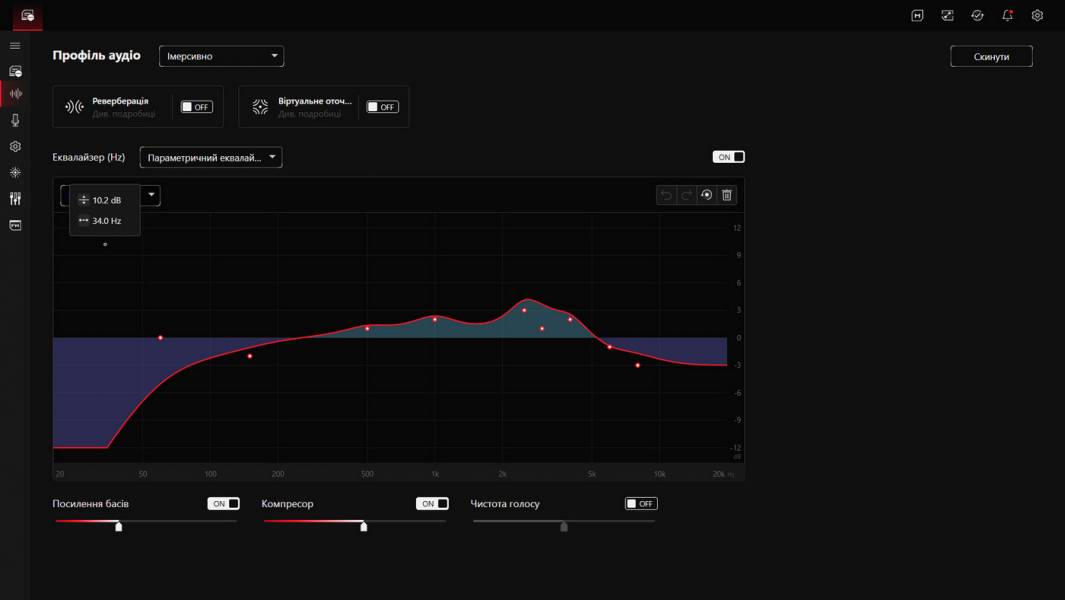1065x600 pixels.
Task: Click the redo arrow in equalizer toolbar
Action: [x=687, y=196]
